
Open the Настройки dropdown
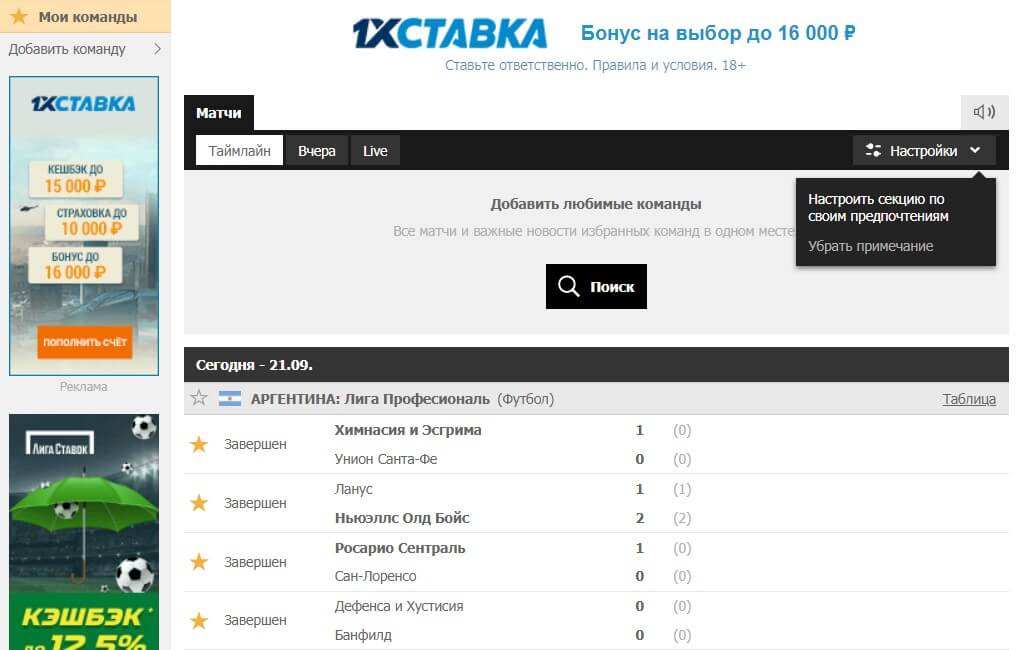coord(924,150)
